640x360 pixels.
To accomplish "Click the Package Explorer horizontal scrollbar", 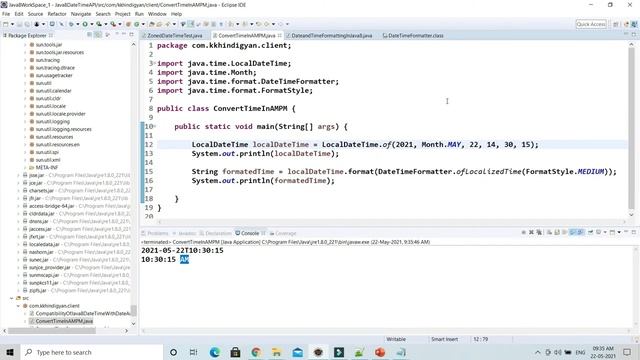I will (52, 331).
